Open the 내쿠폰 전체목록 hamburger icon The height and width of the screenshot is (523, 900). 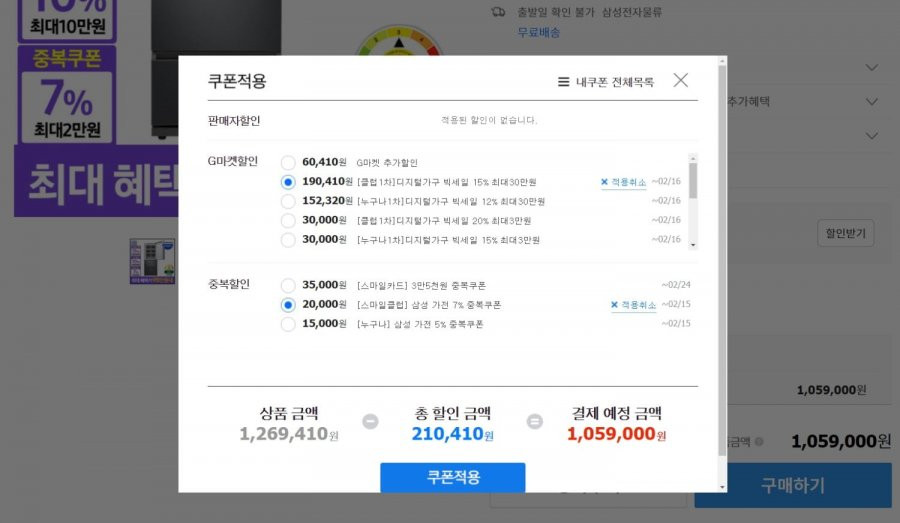[563, 82]
